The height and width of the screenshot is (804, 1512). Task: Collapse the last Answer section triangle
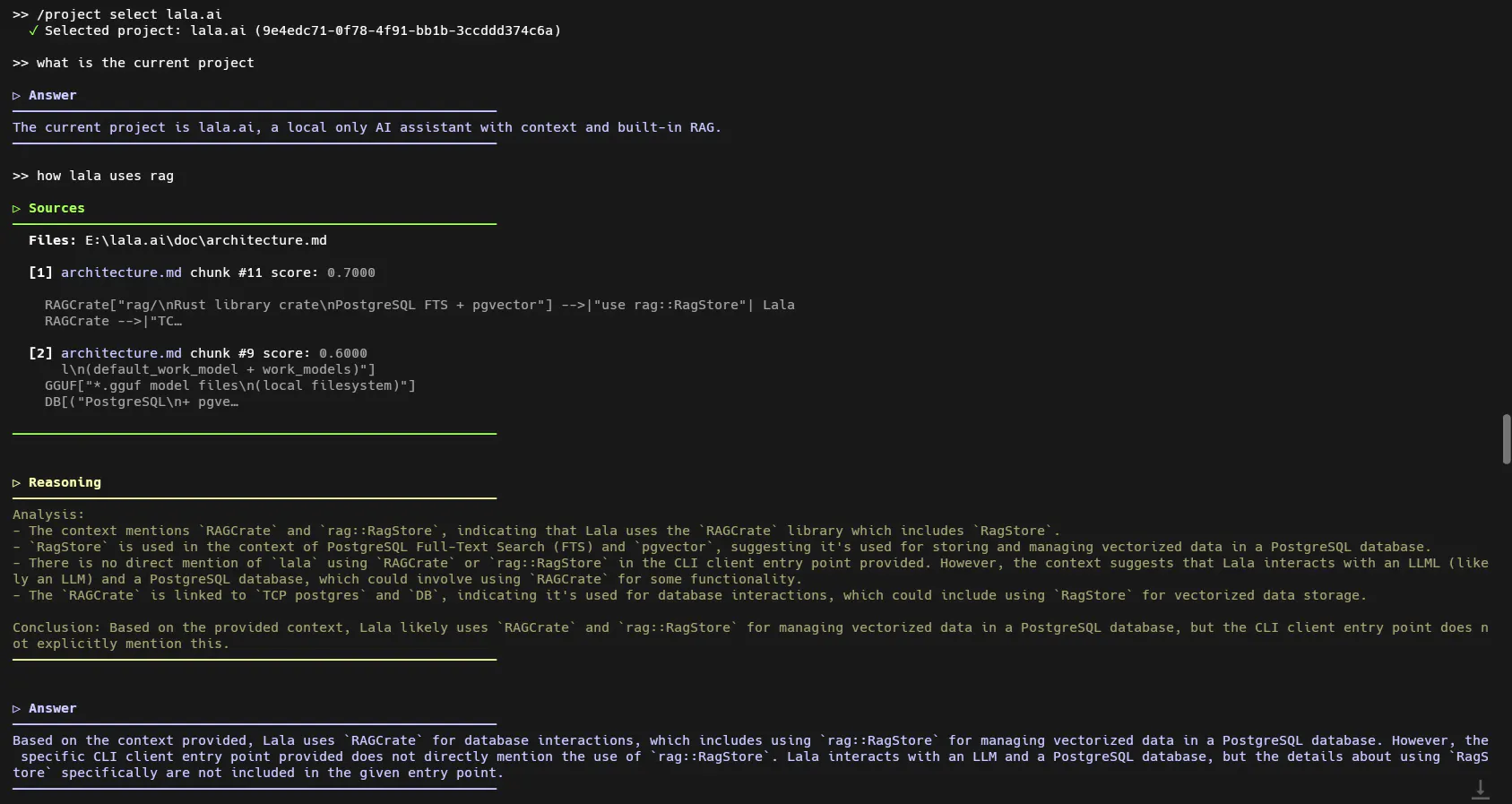click(x=16, y=709)
